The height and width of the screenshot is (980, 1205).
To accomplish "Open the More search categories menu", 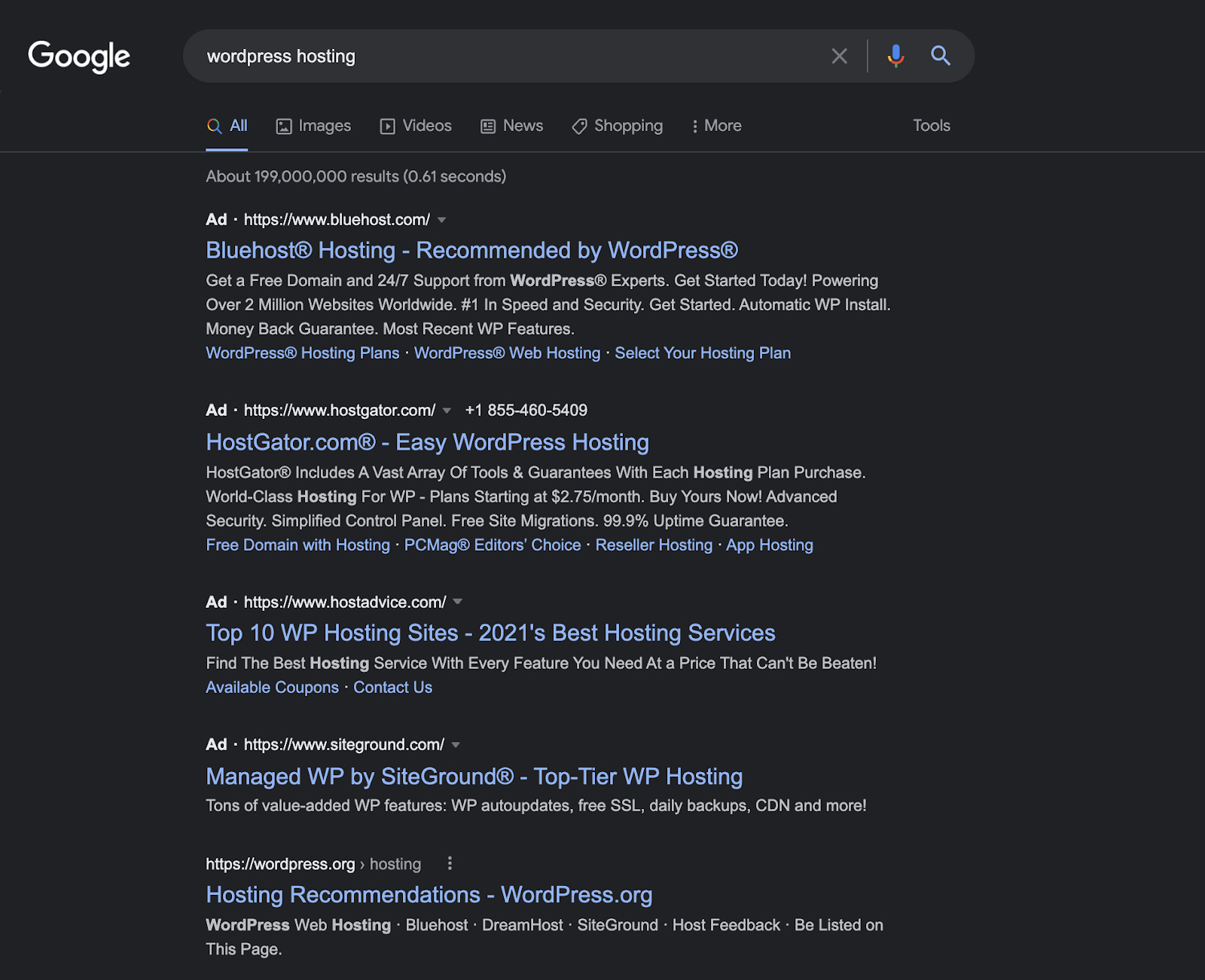I will point(715,126).
